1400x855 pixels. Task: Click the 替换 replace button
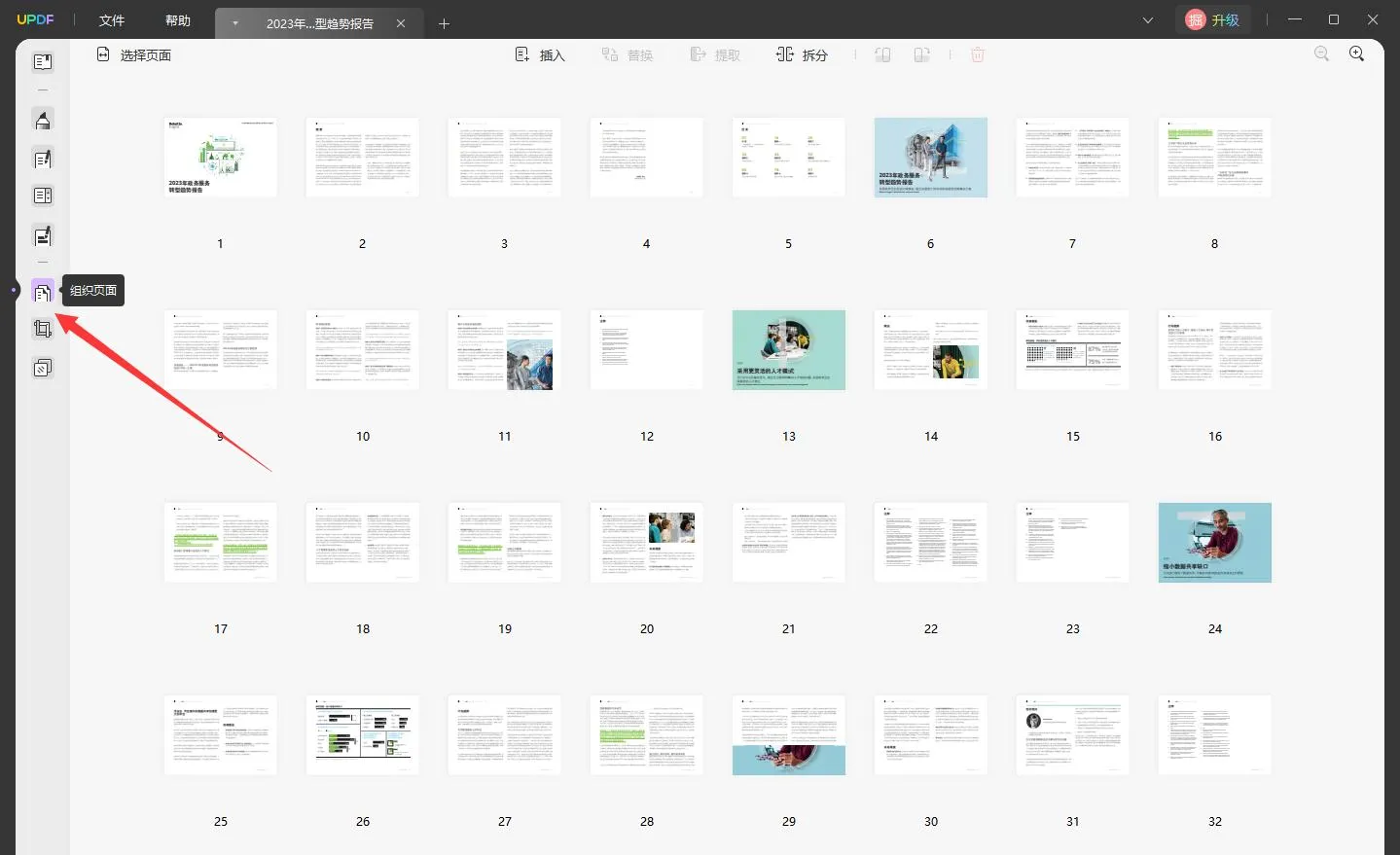(628, 55)
